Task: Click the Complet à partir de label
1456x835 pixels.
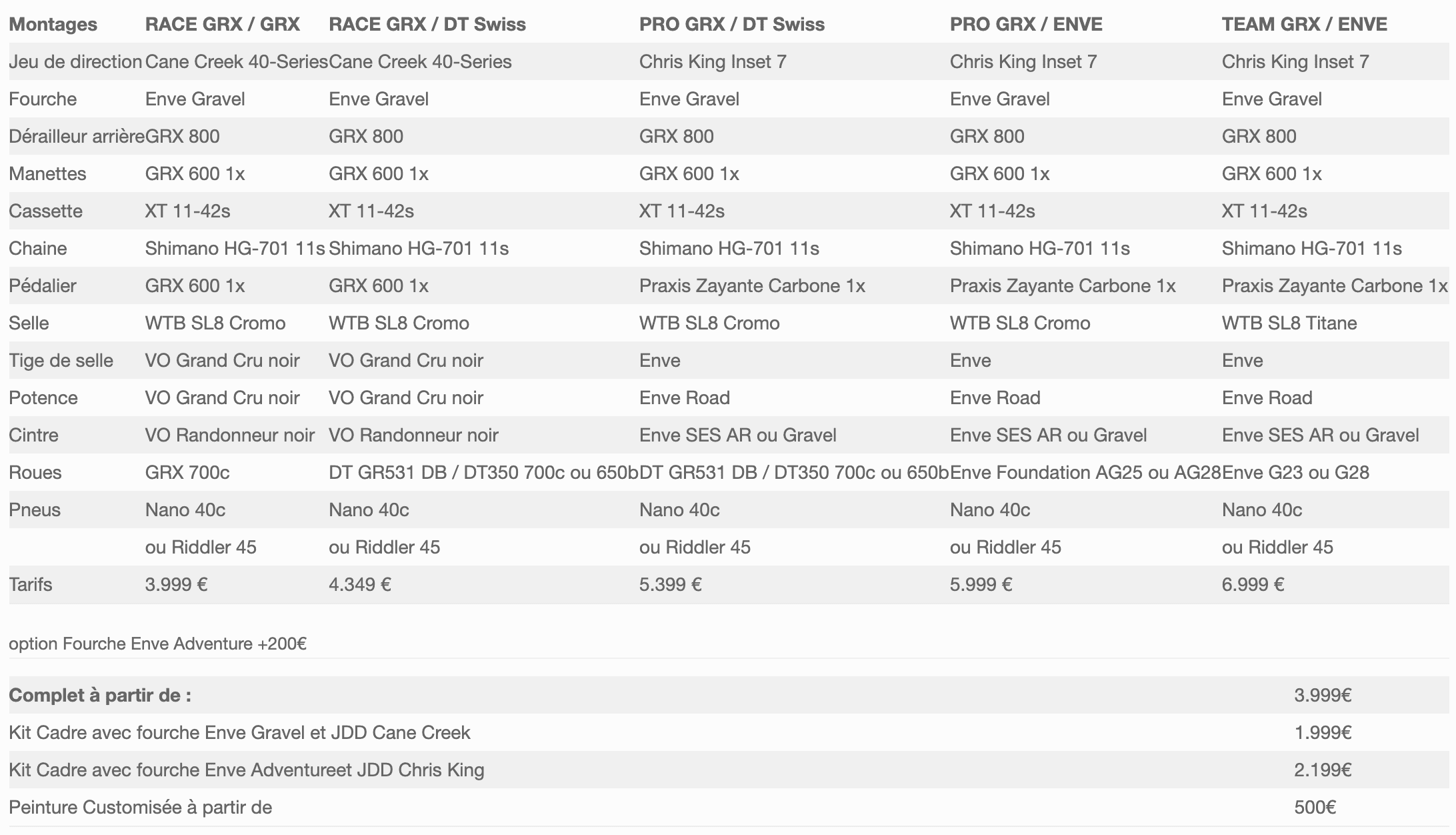Action: 100,696
